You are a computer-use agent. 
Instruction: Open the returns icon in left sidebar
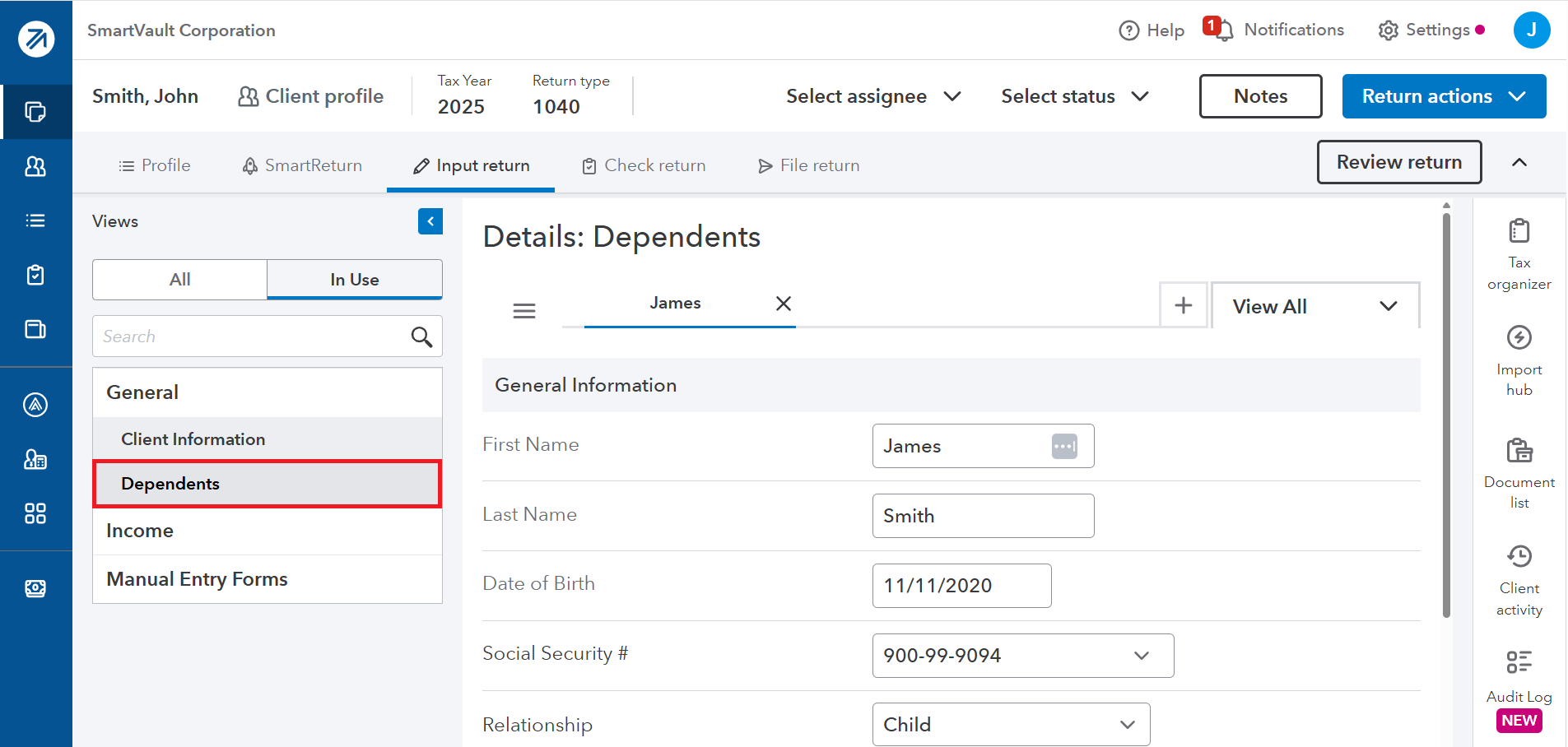35,112
